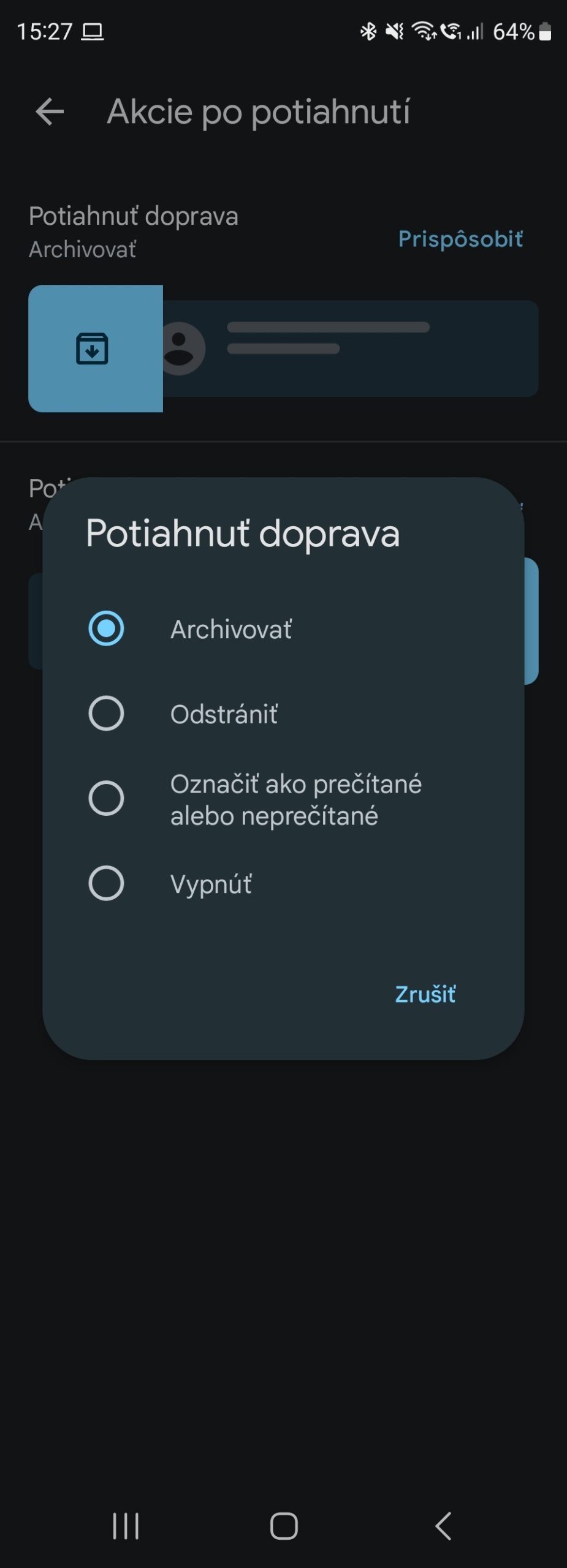567x1568 pixels.
Task: Choose the Vypnúť radio option
Action: click(106, 883)
